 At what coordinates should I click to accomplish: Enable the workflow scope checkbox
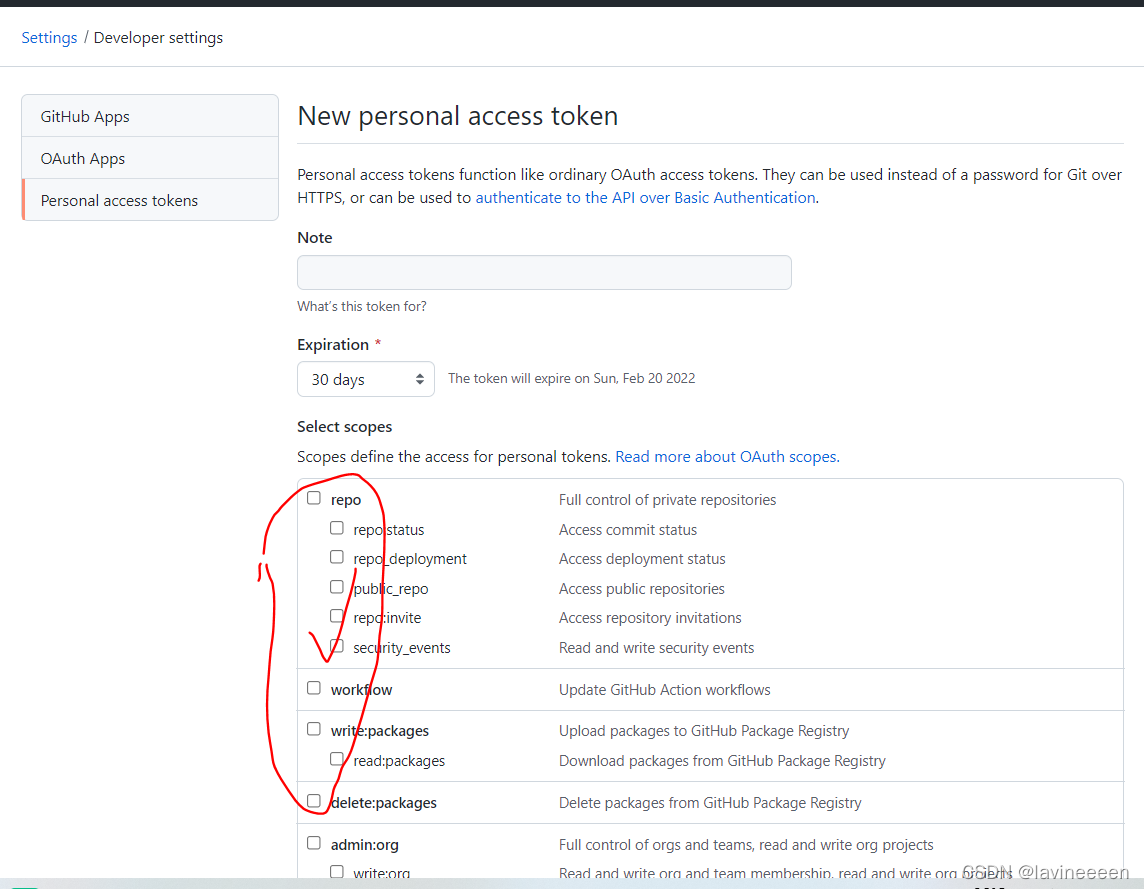click(314, 688)
